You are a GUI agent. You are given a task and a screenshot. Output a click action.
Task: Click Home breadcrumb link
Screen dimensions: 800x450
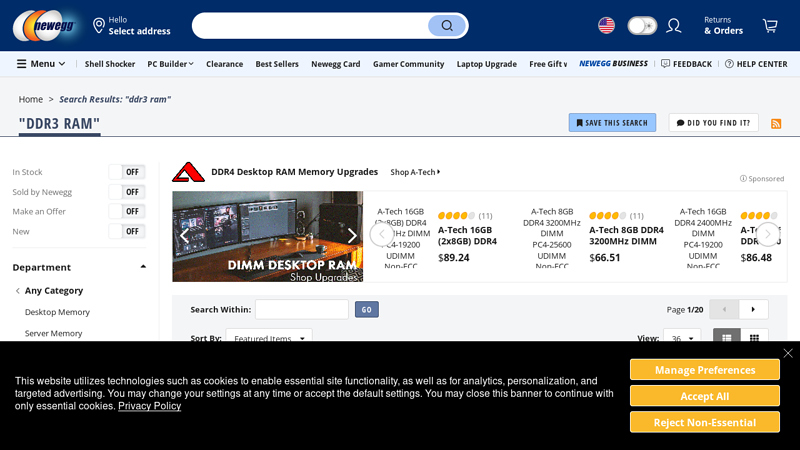point(31,99)
